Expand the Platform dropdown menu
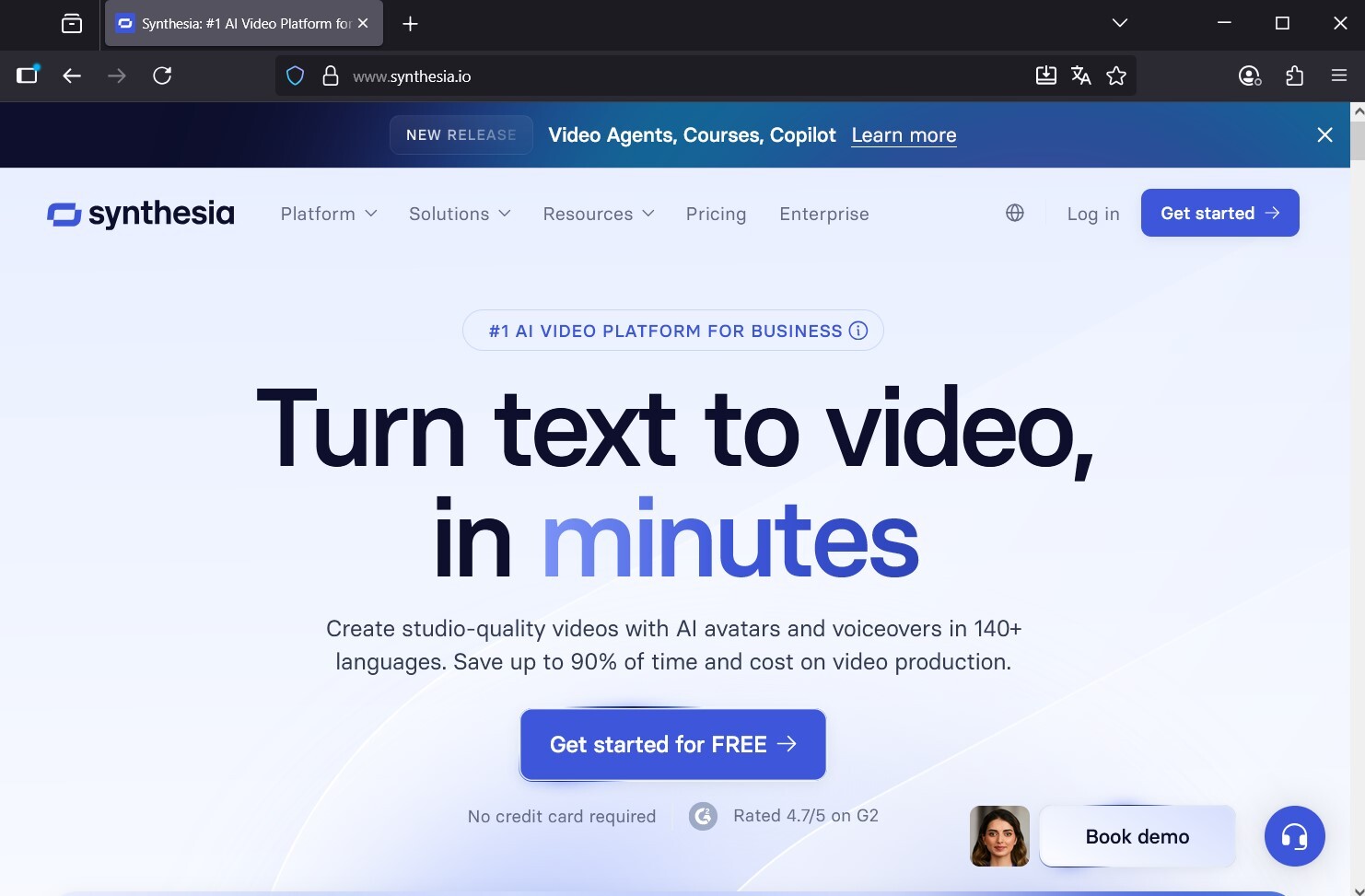The width and height of the screenshot is (1365, 896). [329, 214]
